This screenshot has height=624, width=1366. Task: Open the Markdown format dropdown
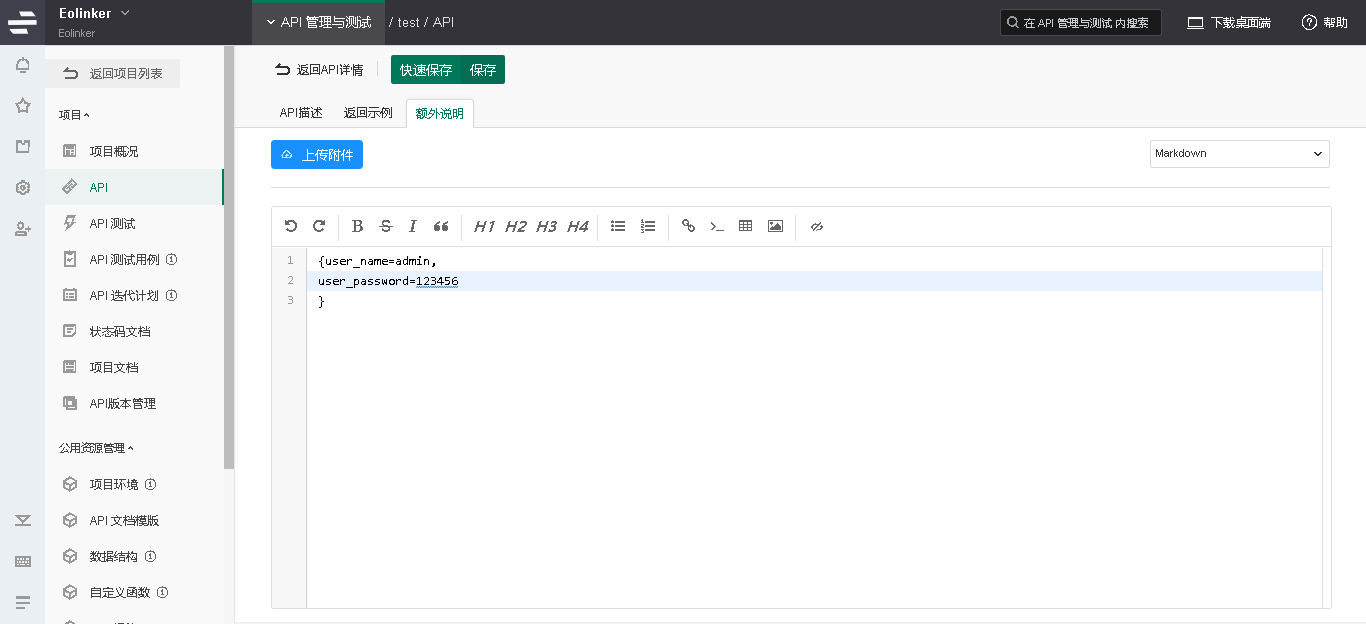1239,154
